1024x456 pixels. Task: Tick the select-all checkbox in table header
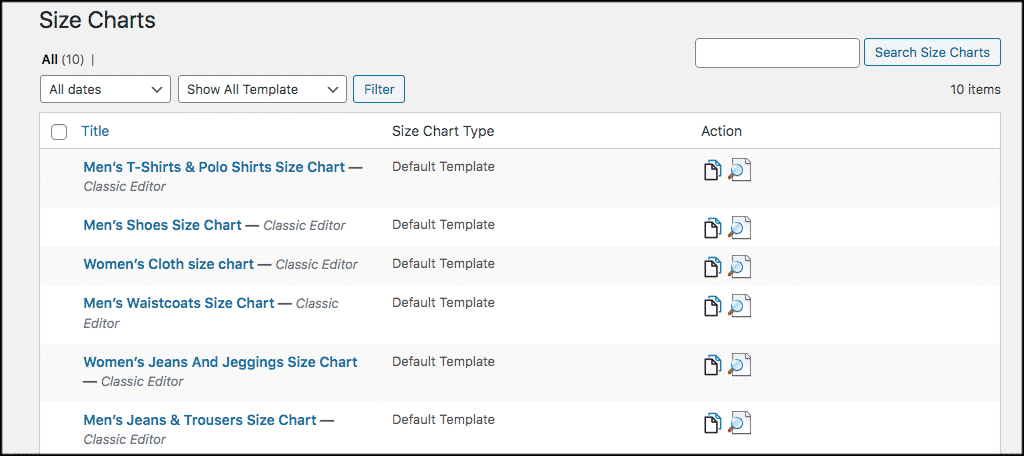[59, 132]
